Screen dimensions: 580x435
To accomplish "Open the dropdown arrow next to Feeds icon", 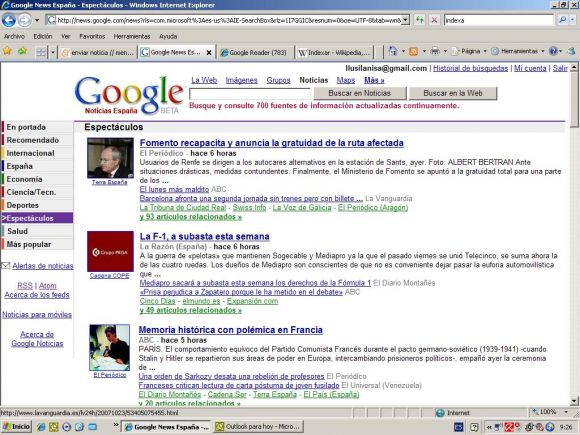I will (424, 51).
